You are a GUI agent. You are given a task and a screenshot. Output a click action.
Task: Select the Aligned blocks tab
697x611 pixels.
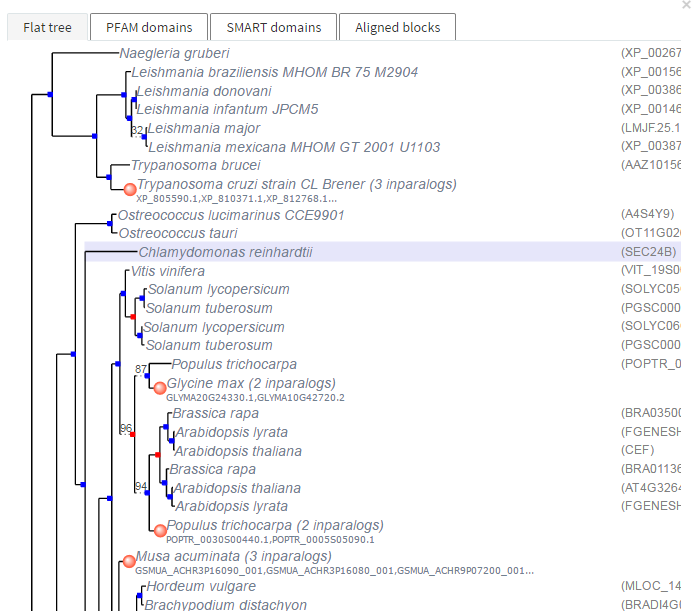coord(397,27)
